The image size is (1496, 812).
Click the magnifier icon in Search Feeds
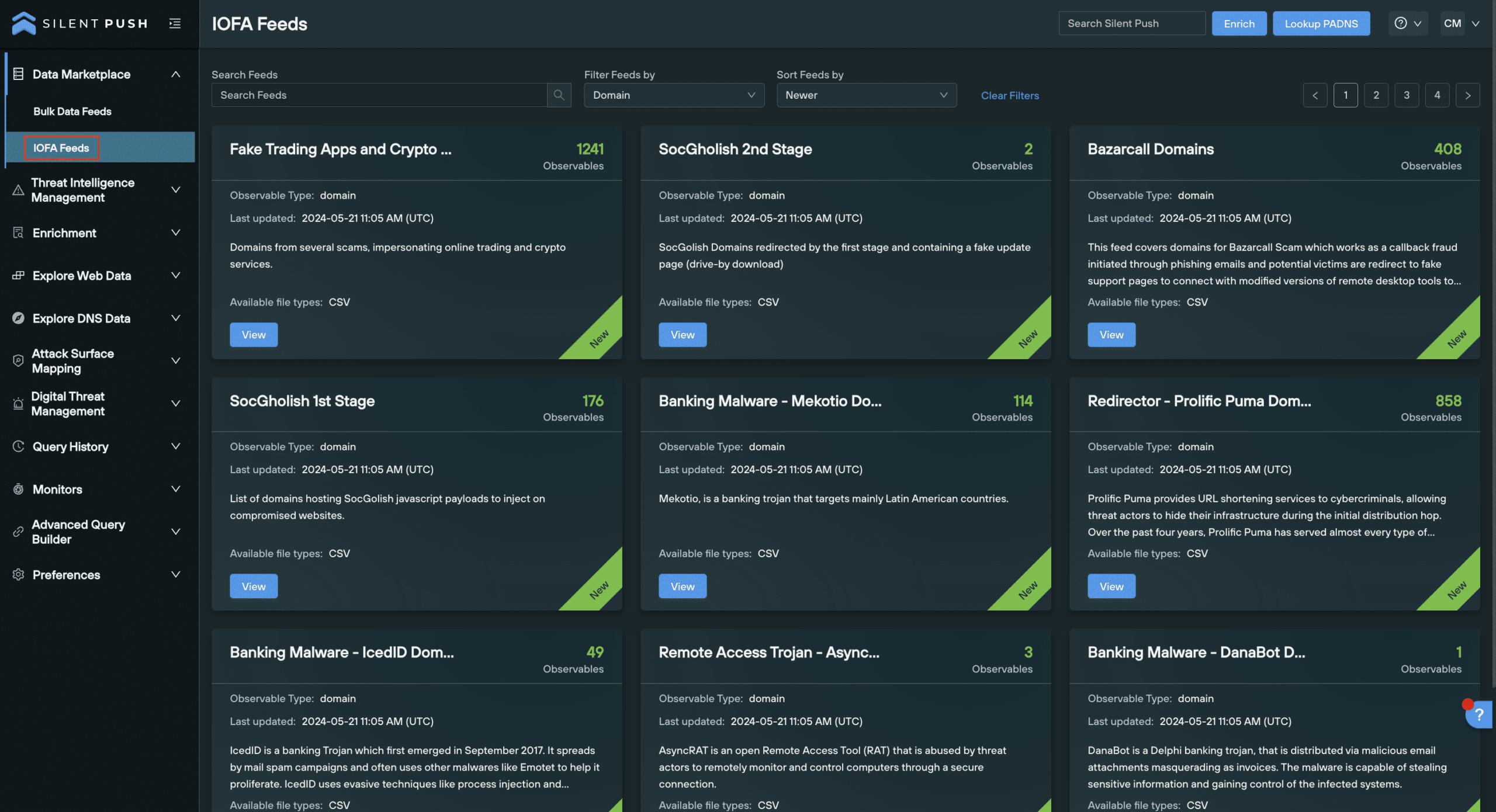(559, 95)
